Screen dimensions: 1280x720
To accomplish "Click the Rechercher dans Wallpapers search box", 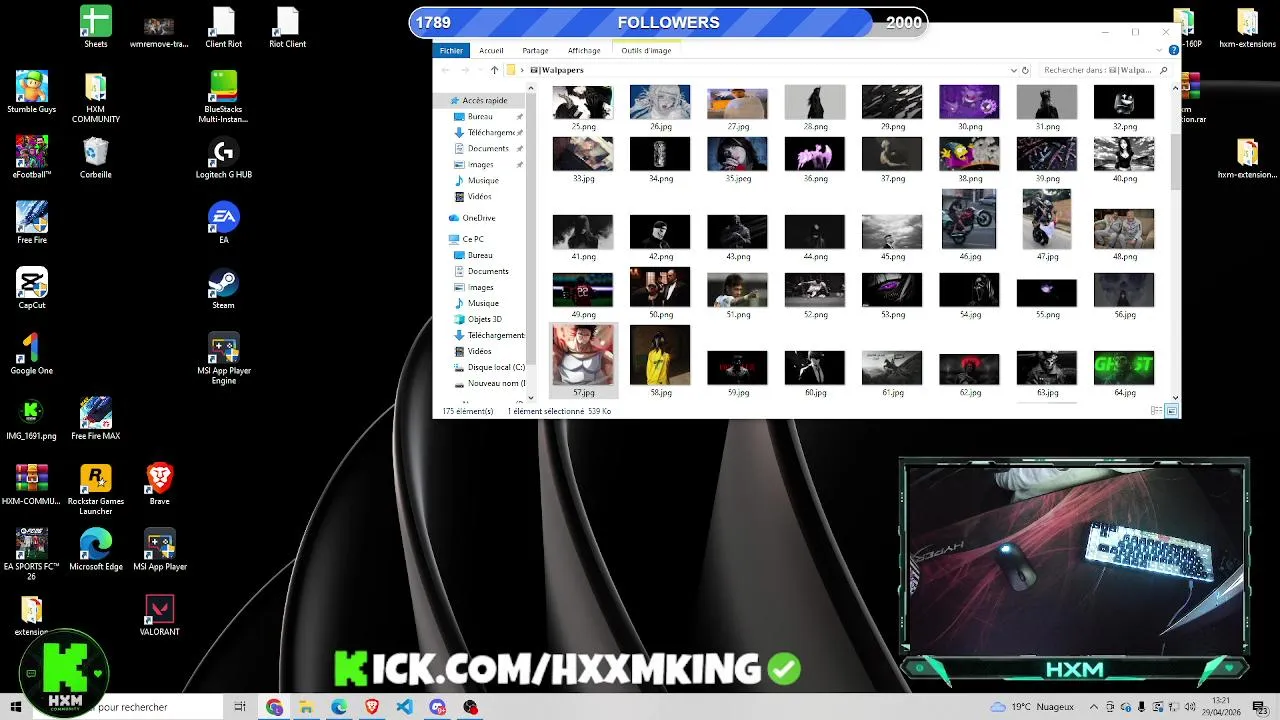I will [x=1104, y=70].
